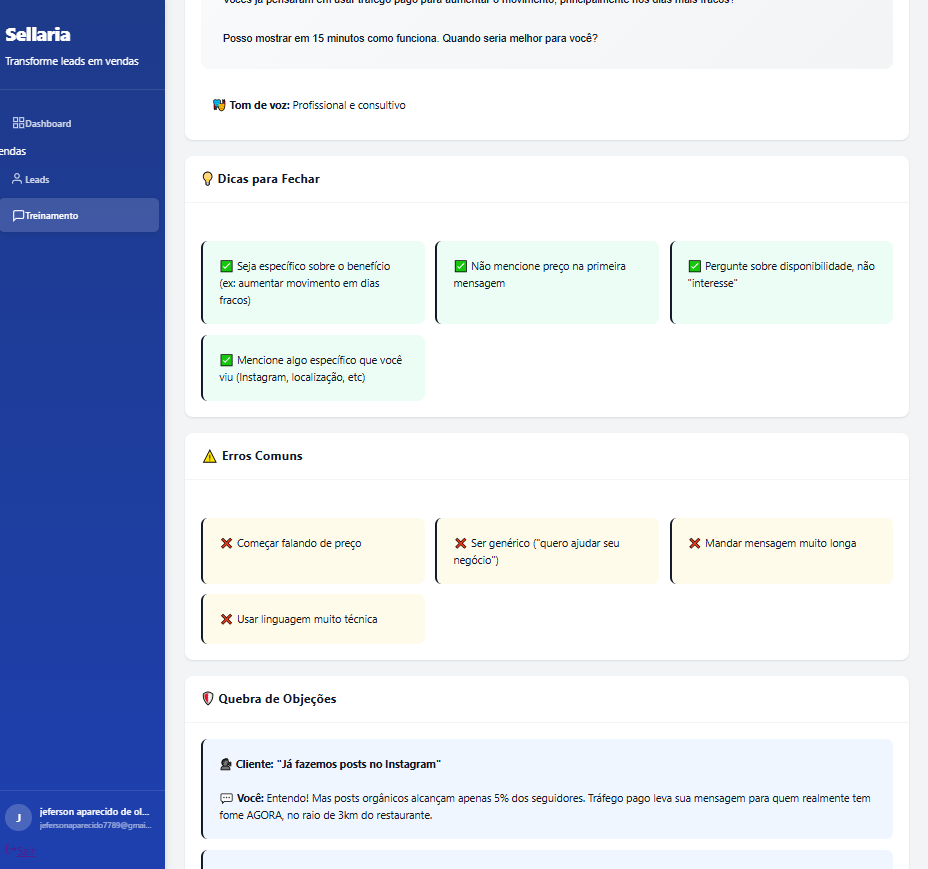Click the Dashboard grid icon in sidebar
Screen dimensions: 928x869
pyautogui.click(x=18, y=123)
